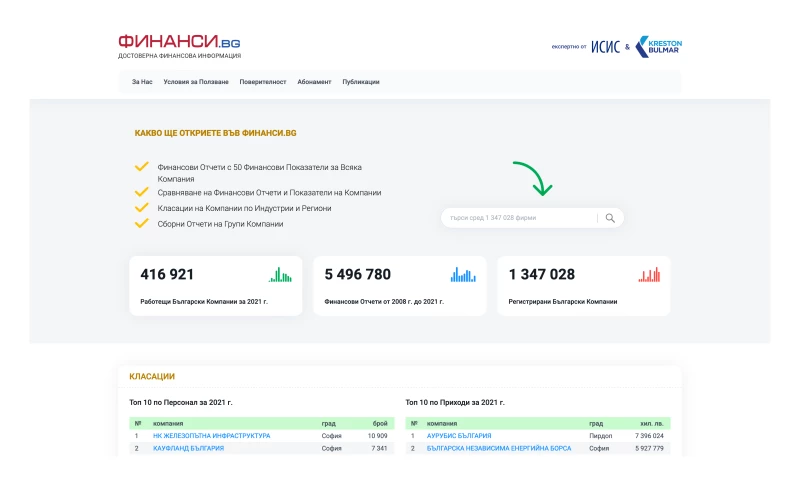Open АУРУБИС БЪЛГАРИЯ company link
This screenshot has height=480, width=800.
pyautogui.click(x=459, y=436)
